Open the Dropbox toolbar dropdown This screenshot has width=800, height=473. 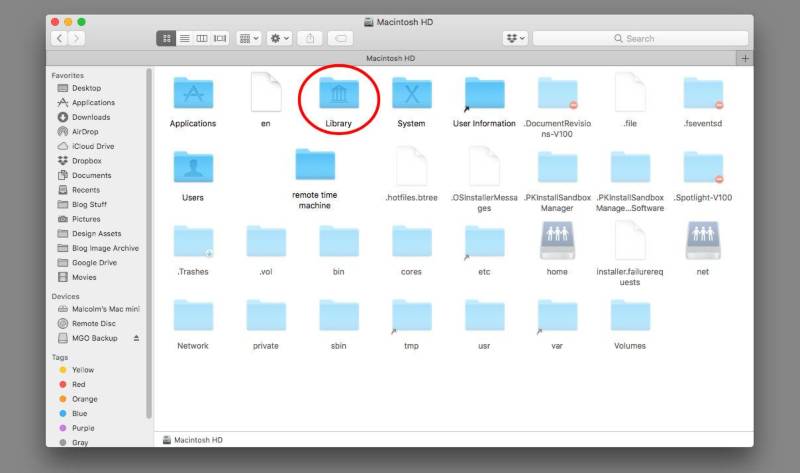[x=515, y=38]
